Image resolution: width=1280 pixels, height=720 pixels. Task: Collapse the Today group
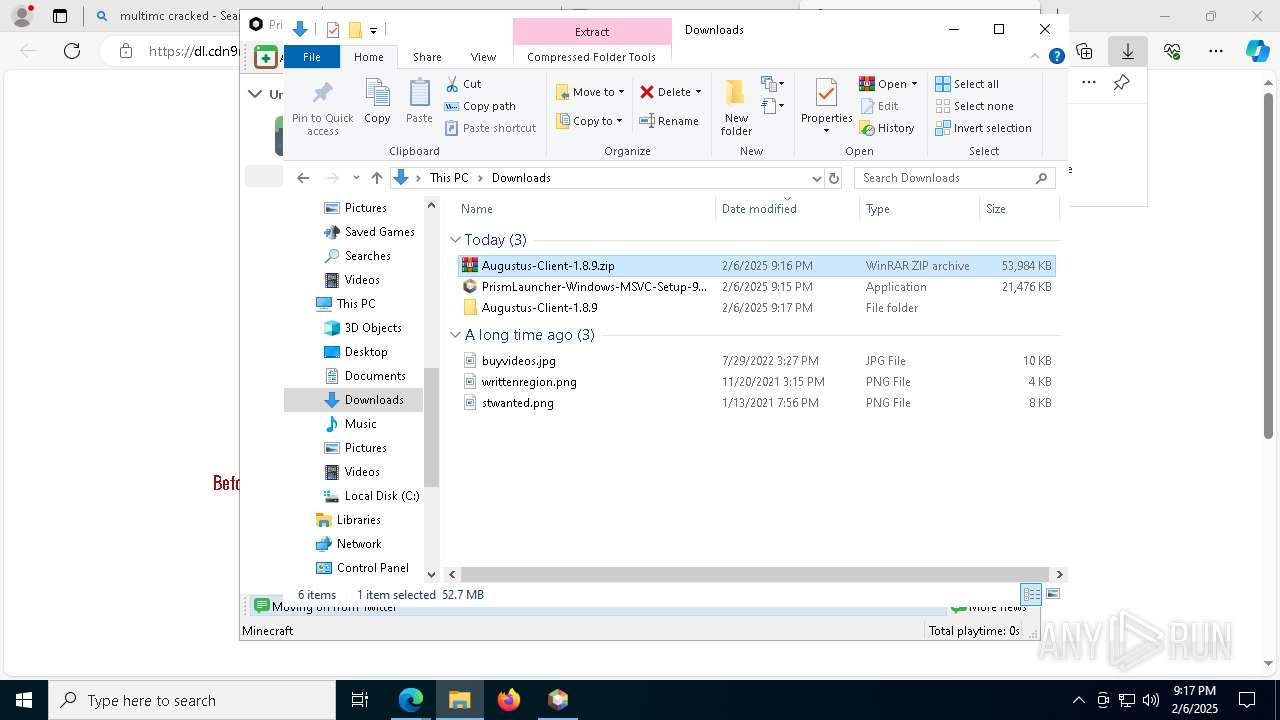pyautogui.click(x=455, y=240)
